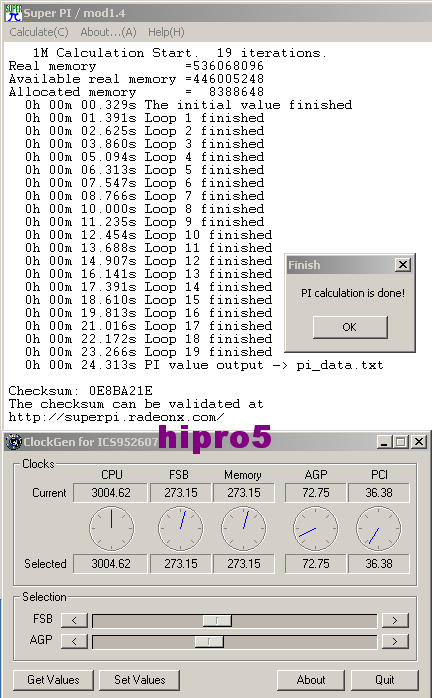Close the Finish dialog with X button
The image size is (432, 698).
(x=403, y=264)
